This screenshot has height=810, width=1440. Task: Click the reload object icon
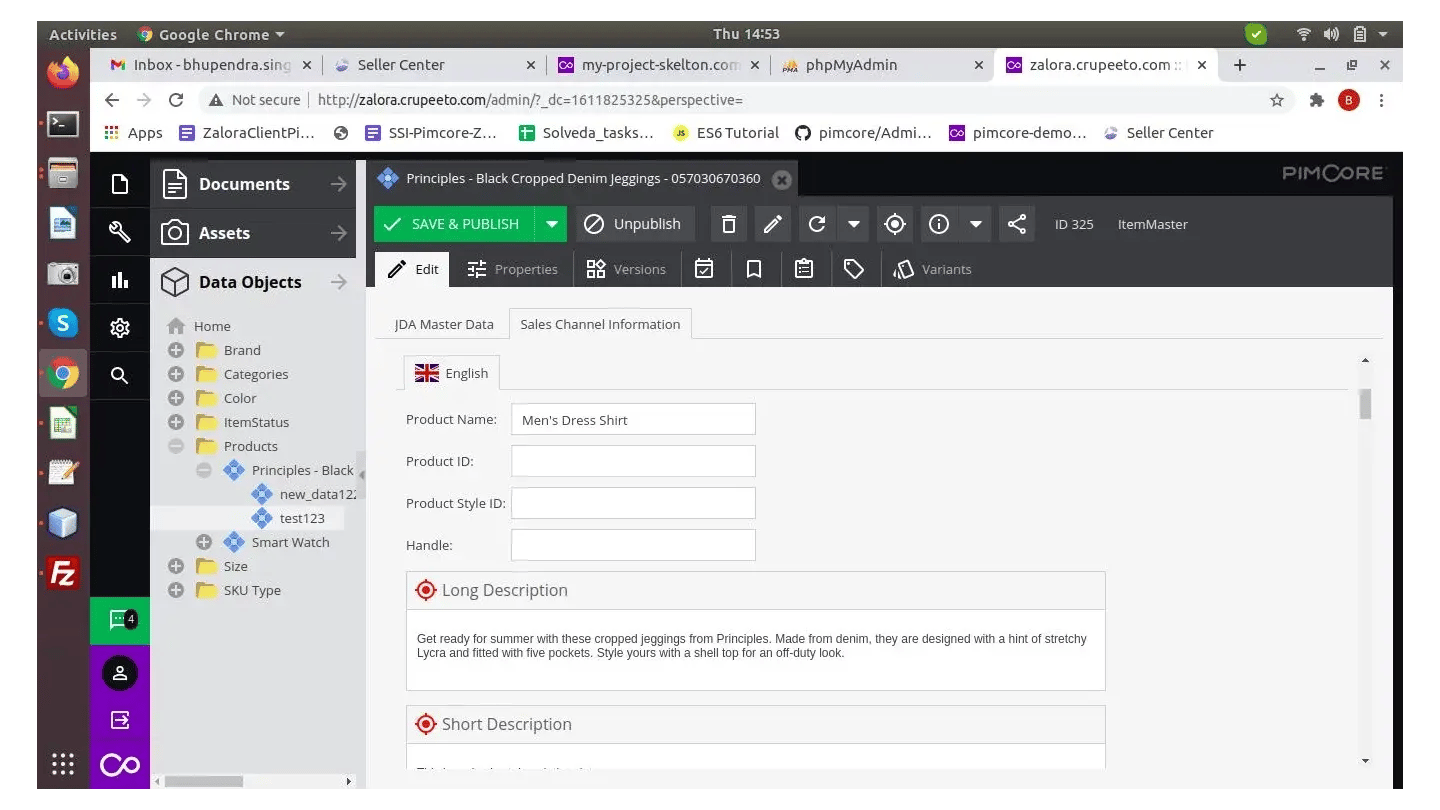click(817, 224)
